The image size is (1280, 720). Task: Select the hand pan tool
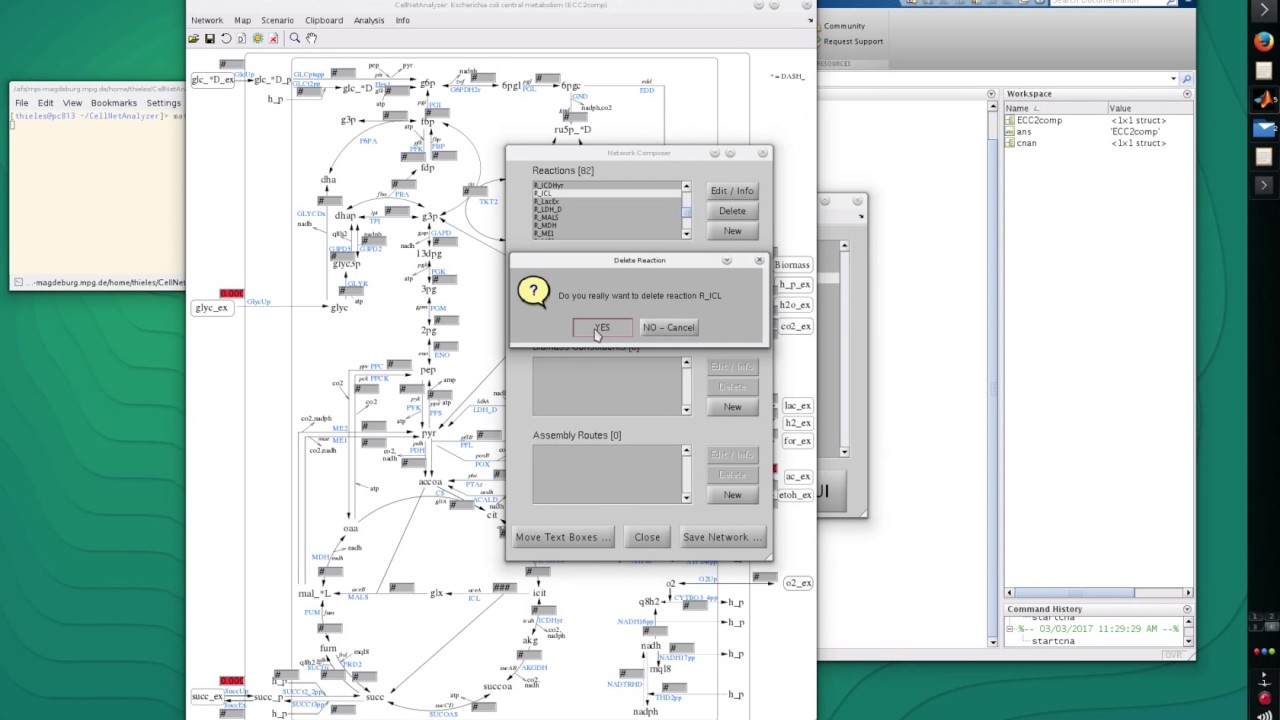click(x=311, y=38)
